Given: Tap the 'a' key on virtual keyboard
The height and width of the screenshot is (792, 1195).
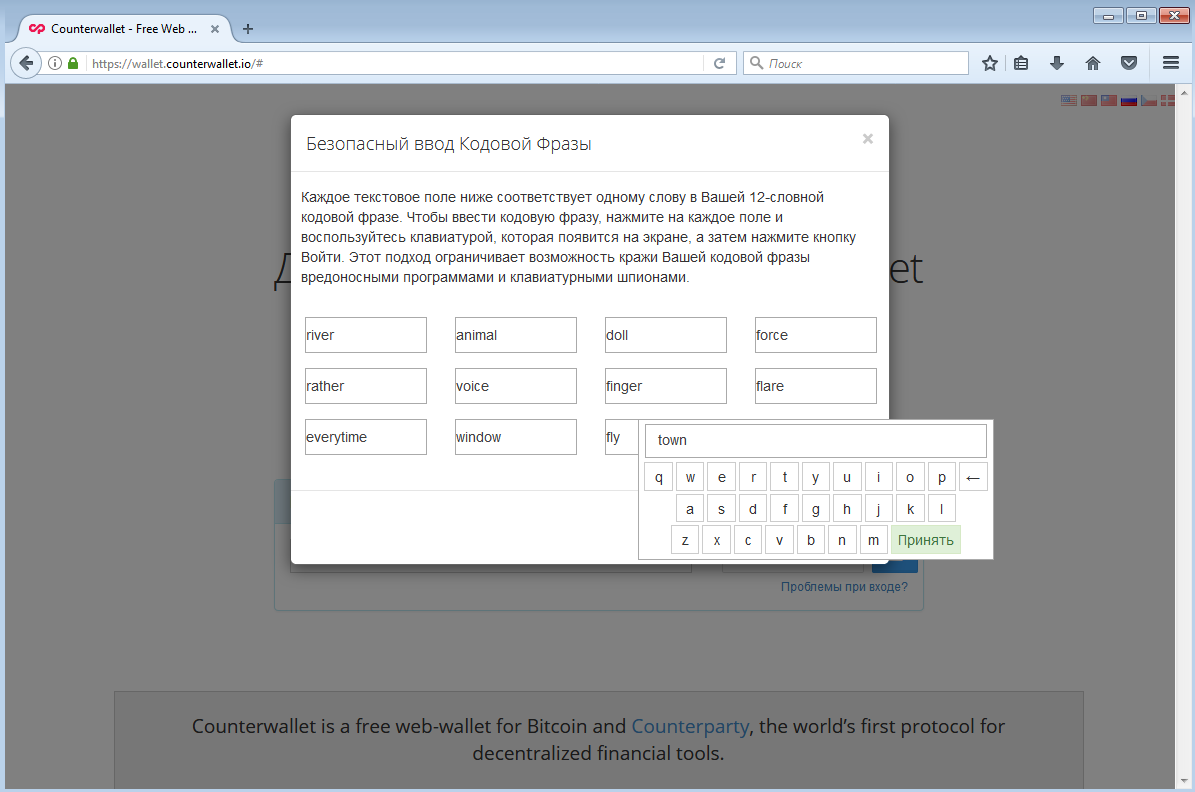Looking at the screenshot, I should click(690, 508).
